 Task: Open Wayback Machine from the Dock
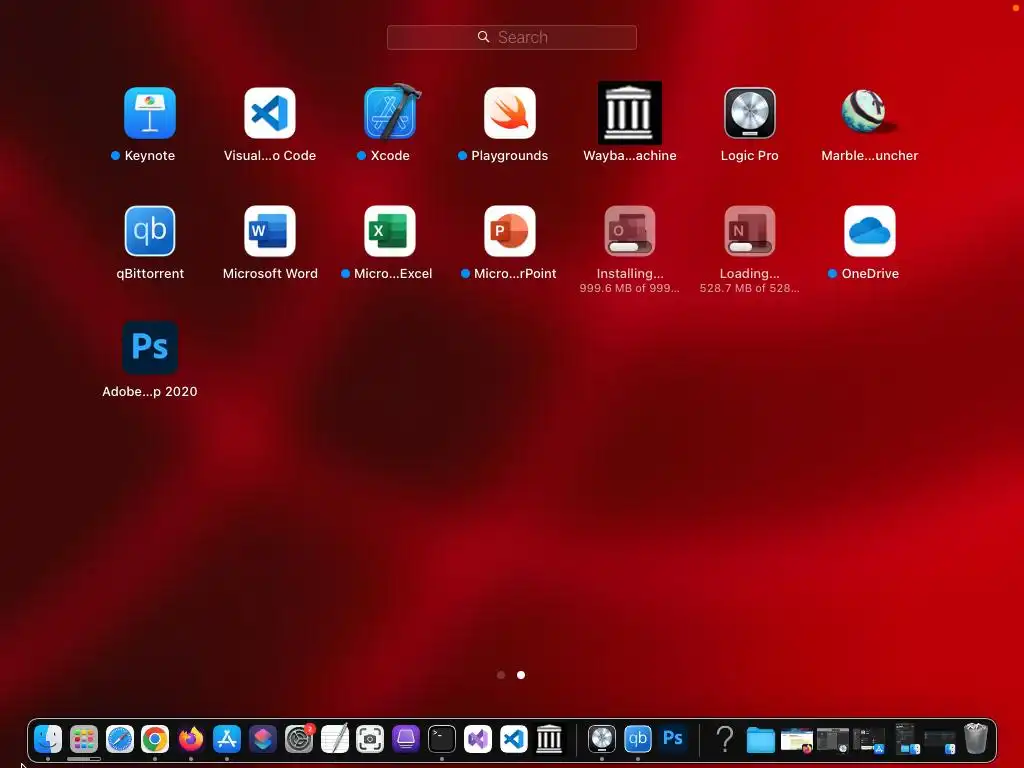click(x=549, y=739)
